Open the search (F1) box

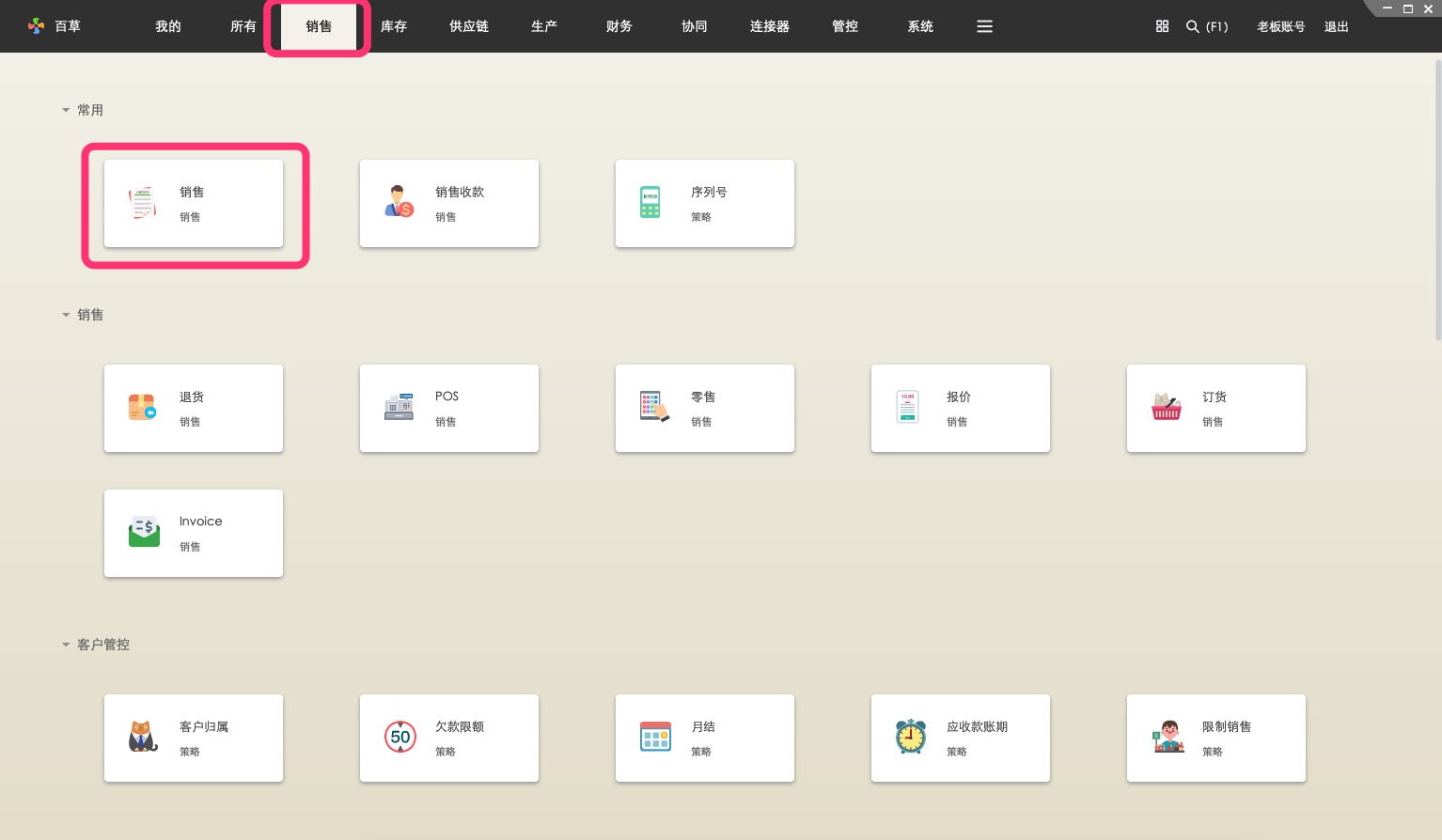[1207, 26]
